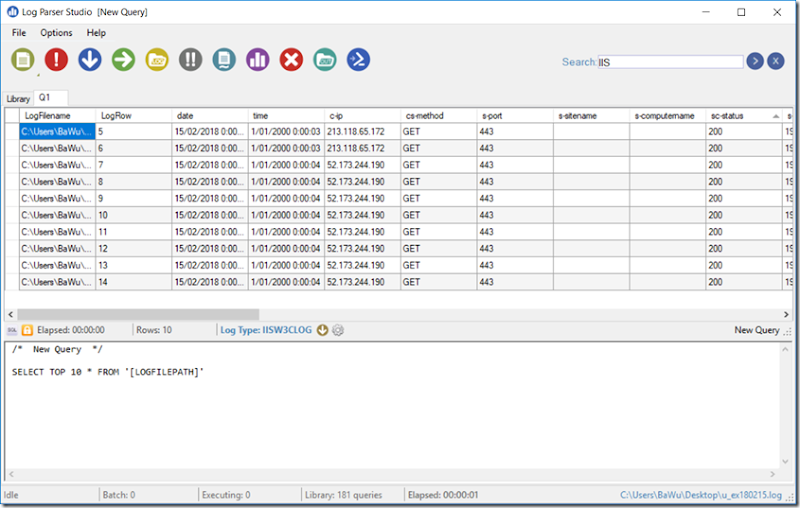Create a new query with the green document icon
This screenshot has width=800, height=508.
(23, 60)
